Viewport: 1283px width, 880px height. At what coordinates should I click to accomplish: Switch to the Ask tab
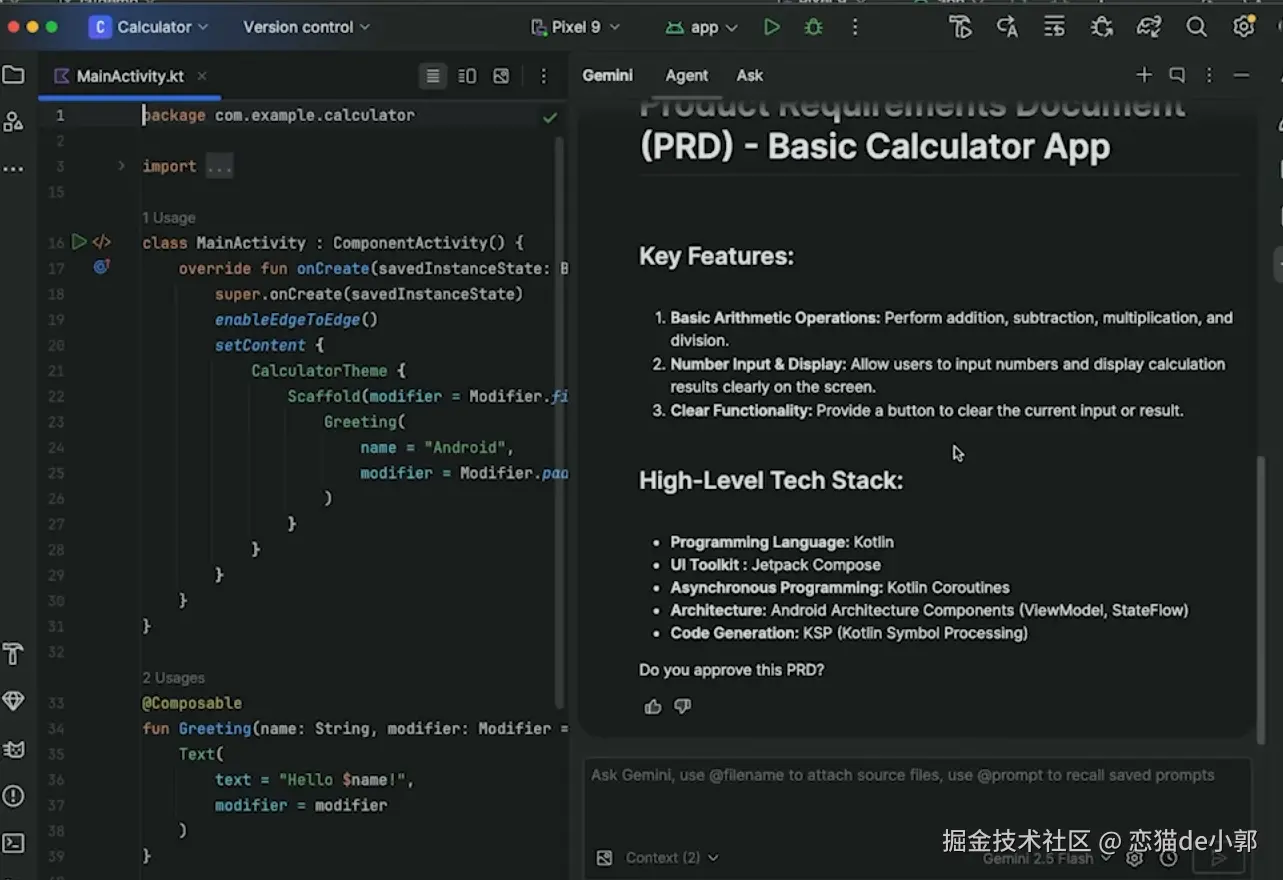749,75
